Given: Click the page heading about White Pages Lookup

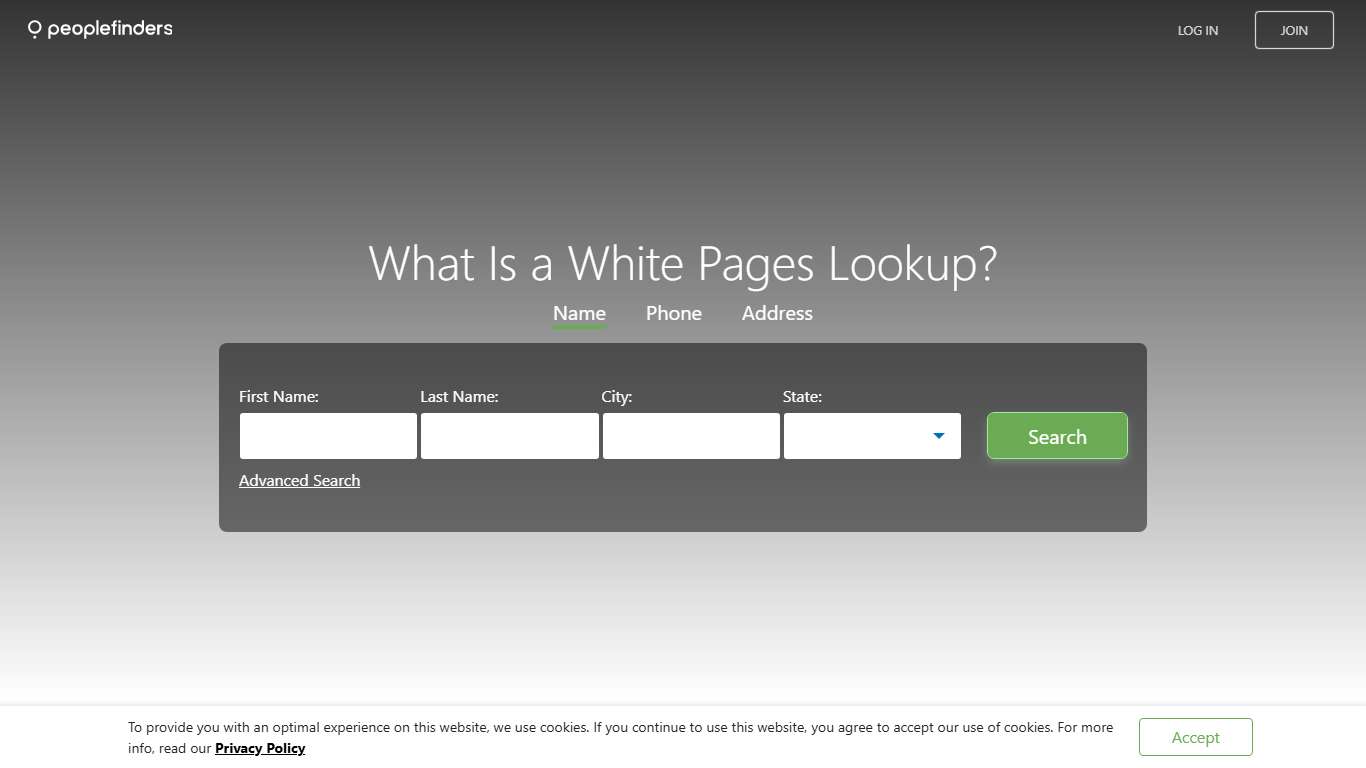Looking at the screenshot, I should click(x=683, y=264).
